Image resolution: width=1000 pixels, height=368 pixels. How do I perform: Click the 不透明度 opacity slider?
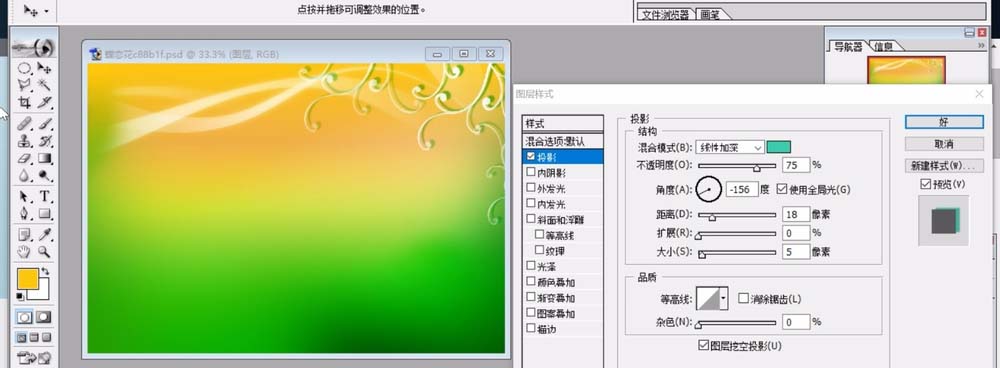[737, 166]
